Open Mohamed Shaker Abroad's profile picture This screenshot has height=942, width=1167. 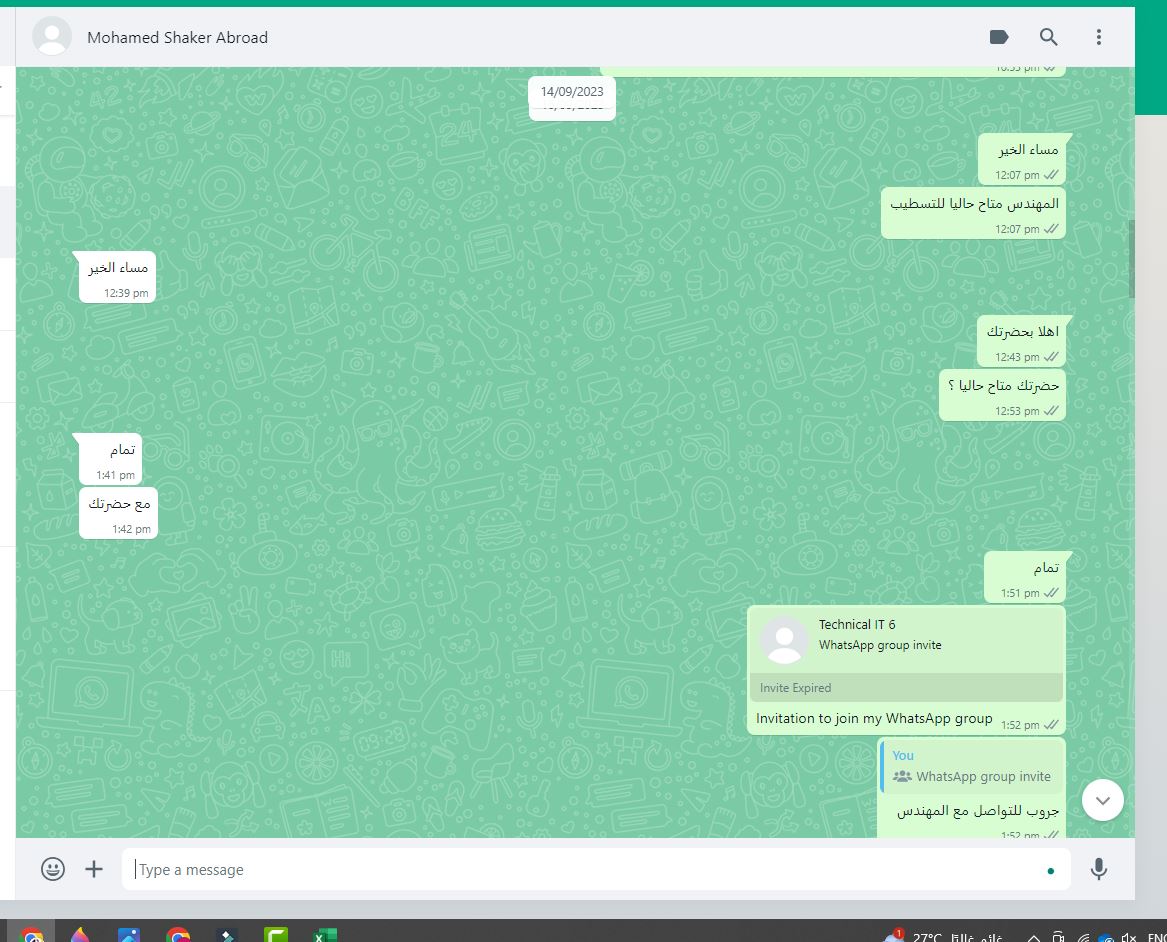coord(52,36)
